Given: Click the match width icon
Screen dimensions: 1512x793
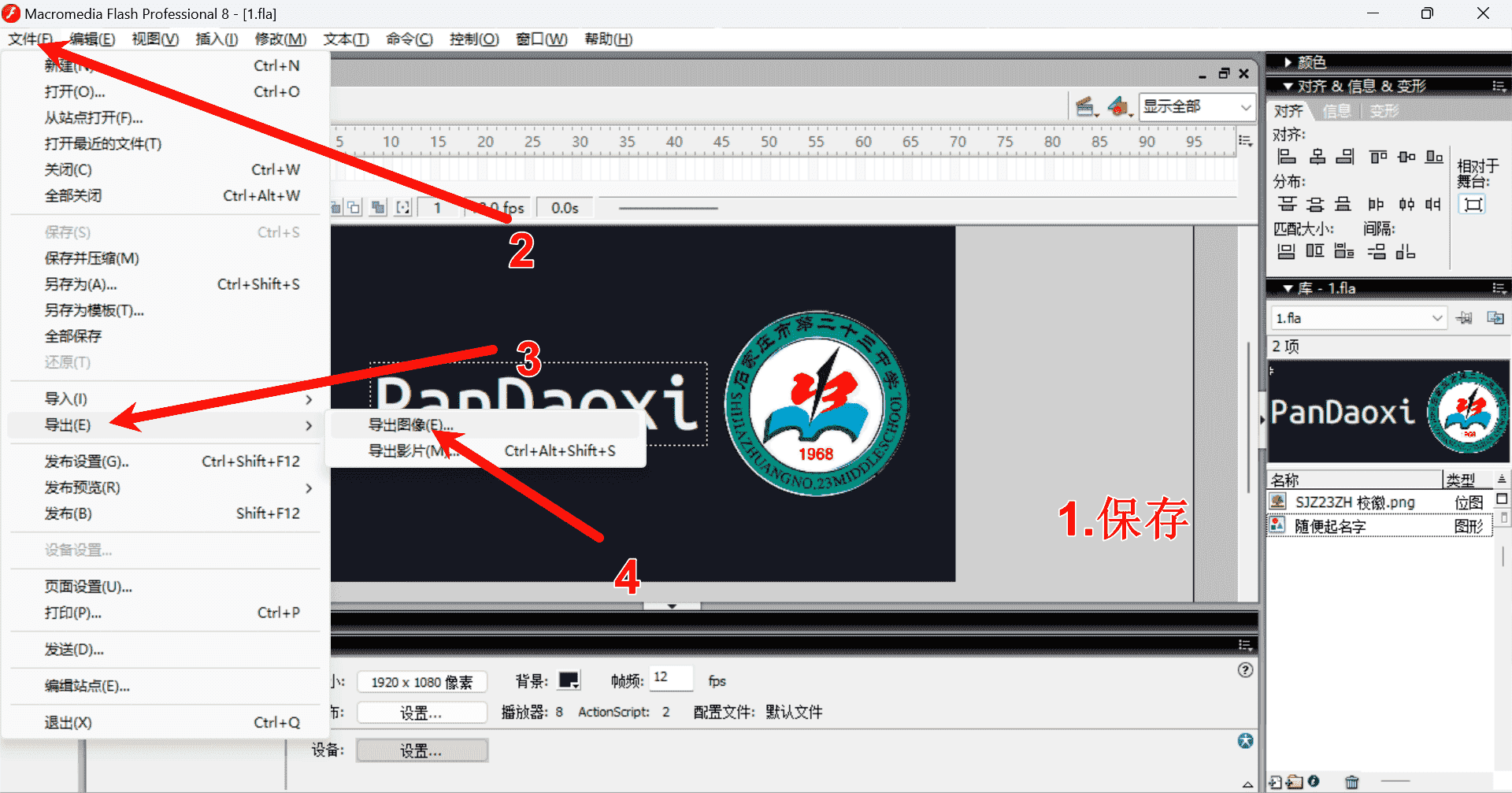Looking at the screenshot, I should pyautogui.click(x=1286, y=251).
